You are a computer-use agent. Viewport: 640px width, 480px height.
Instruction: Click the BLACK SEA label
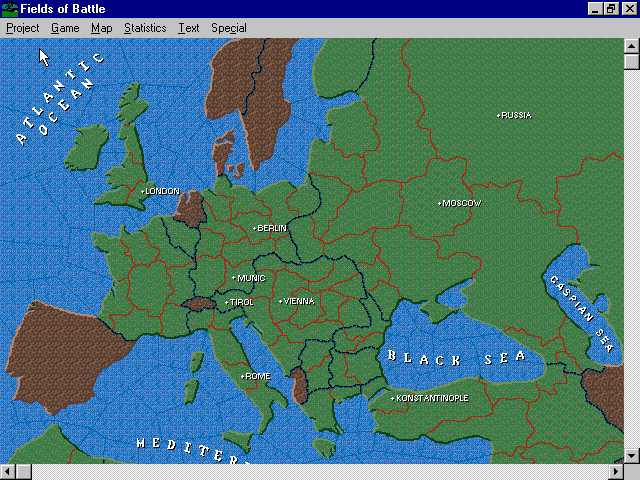456,358
